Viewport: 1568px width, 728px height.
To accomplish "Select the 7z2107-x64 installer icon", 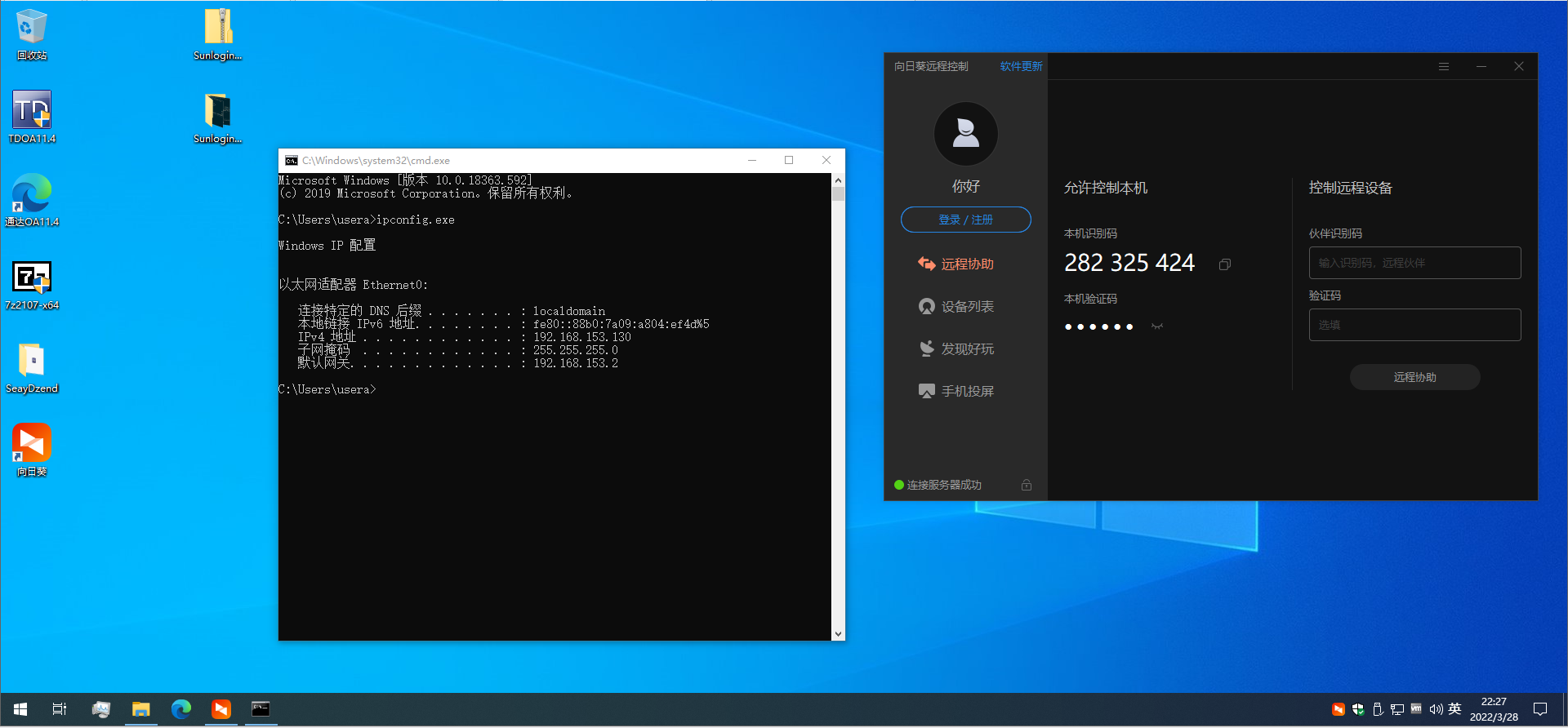I will click(x=32, y=284).
